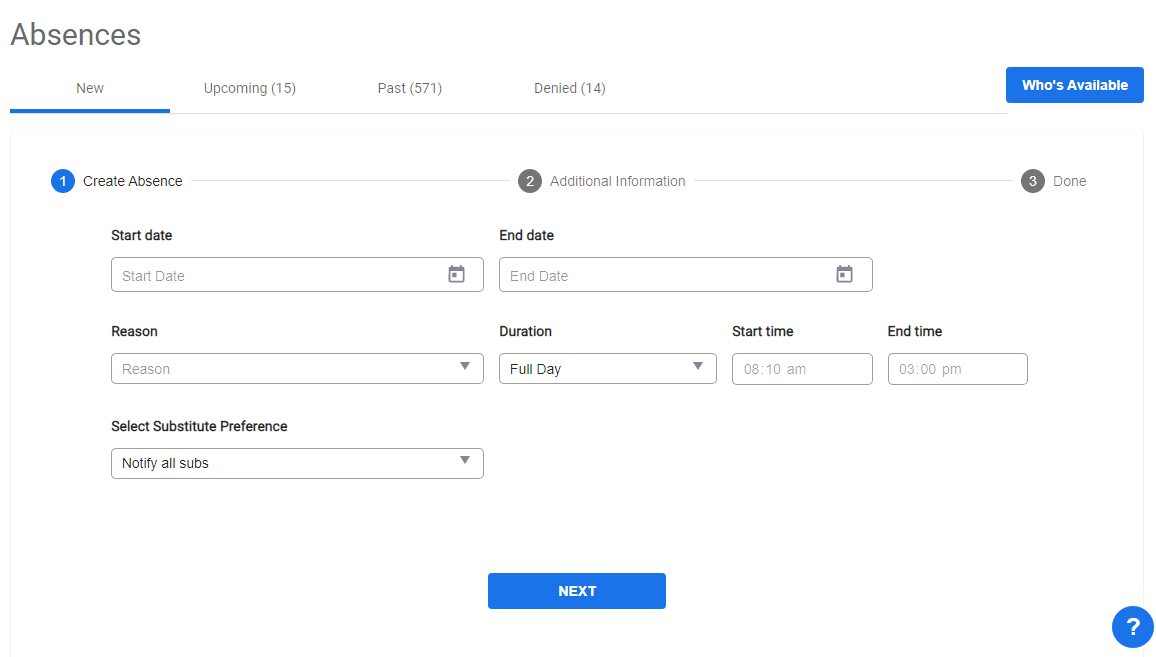
Task: Select the step 2 Additional Information circle
Action: 530,181
